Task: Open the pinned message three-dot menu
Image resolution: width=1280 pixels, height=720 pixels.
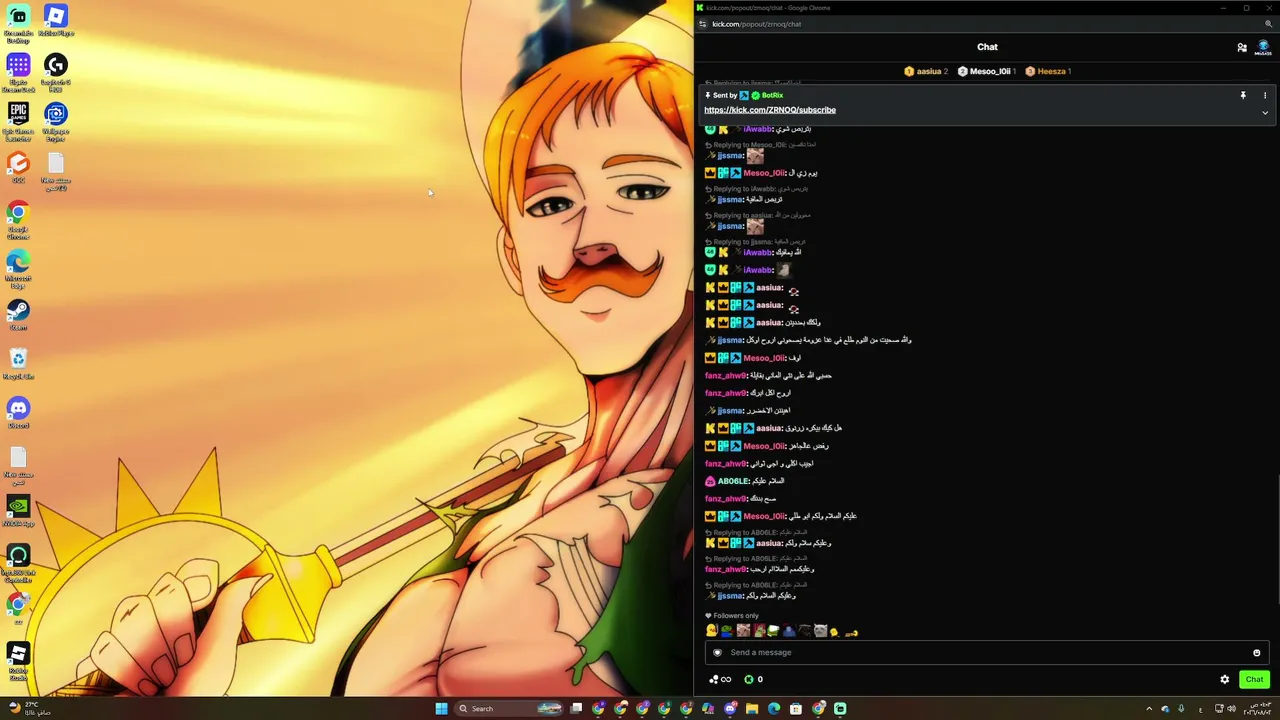Action: 1265,95
